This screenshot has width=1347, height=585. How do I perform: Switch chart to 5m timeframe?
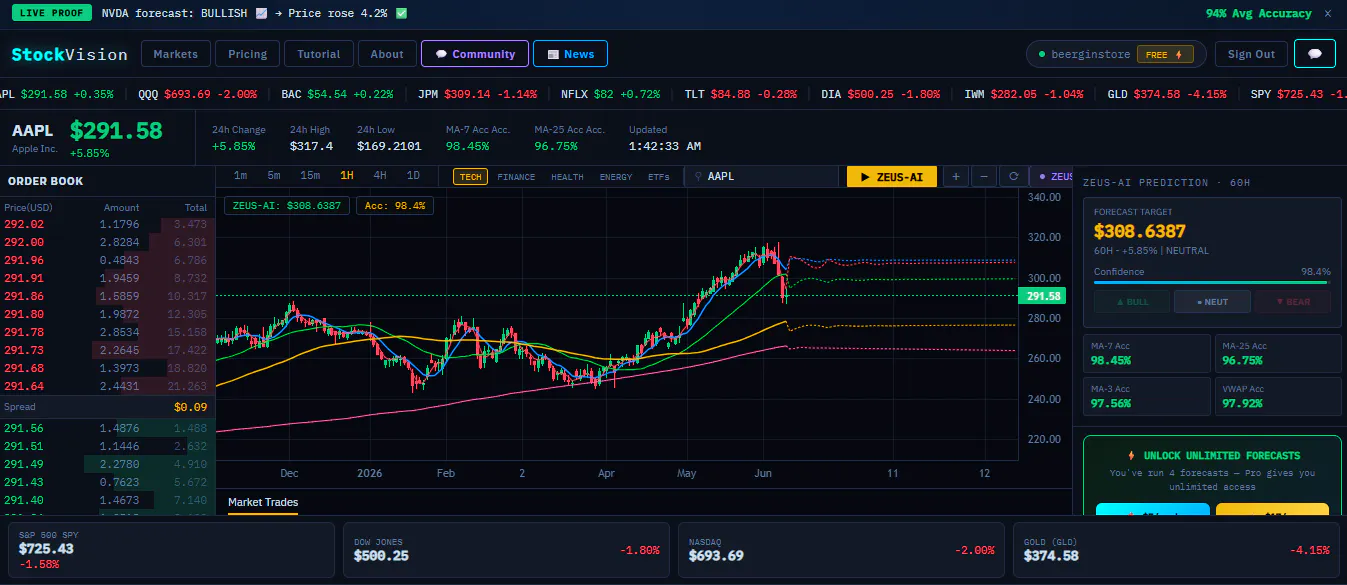274,176
